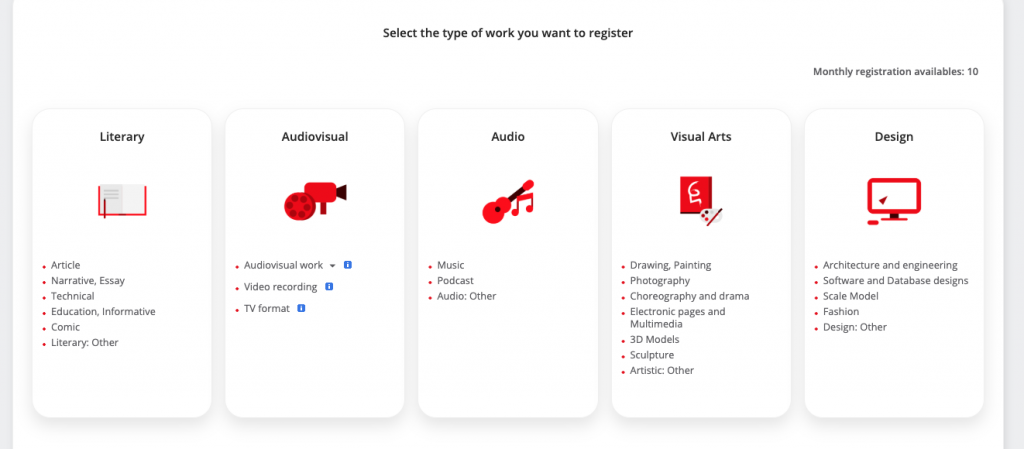Click the Design monitor icon
This screenshot has width=1024, height=449.
click(893, 201)
